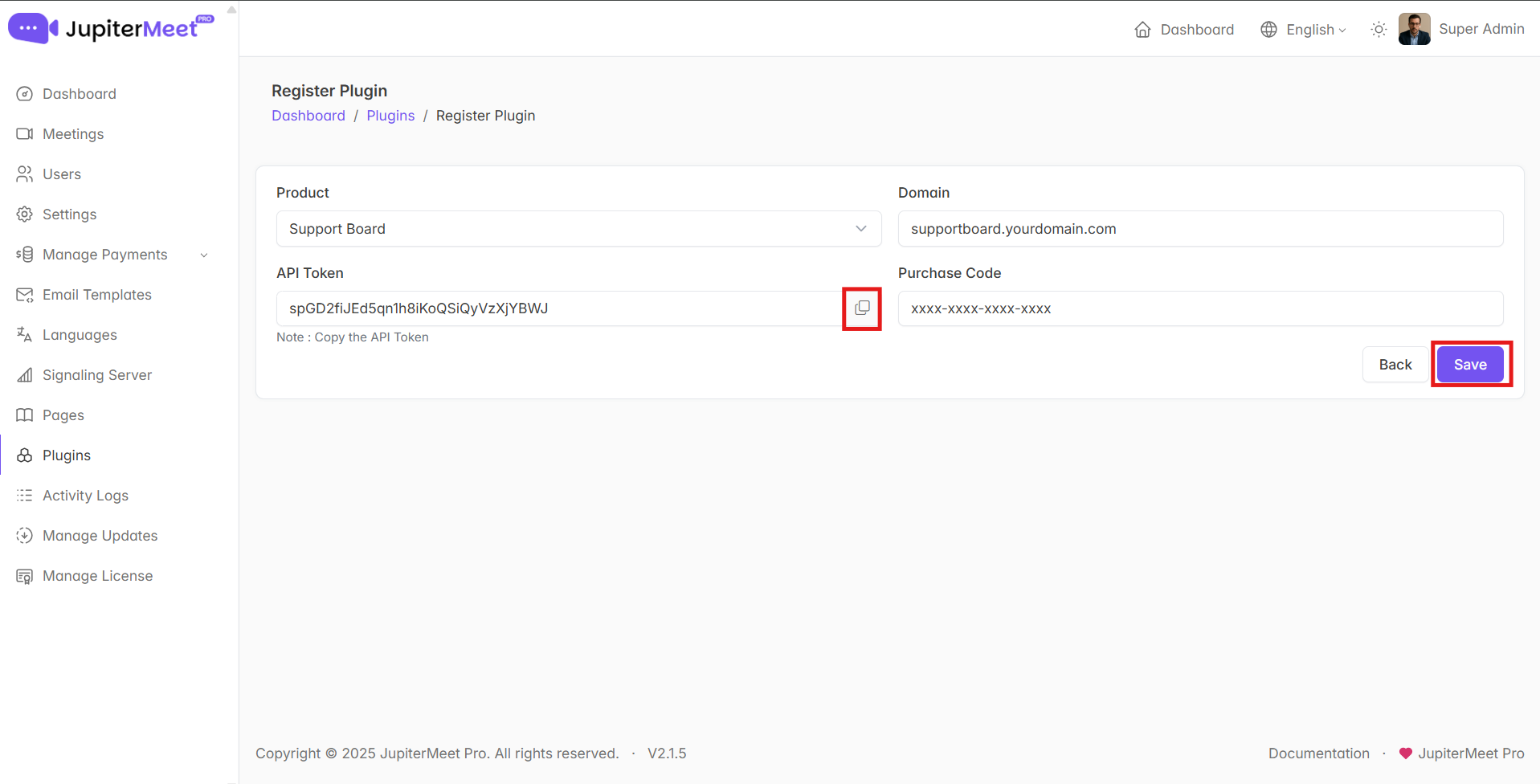Go to Manage Updates
Image resolution: width=1540 pixels, height=784 pixels.
[x=100, y=536]
